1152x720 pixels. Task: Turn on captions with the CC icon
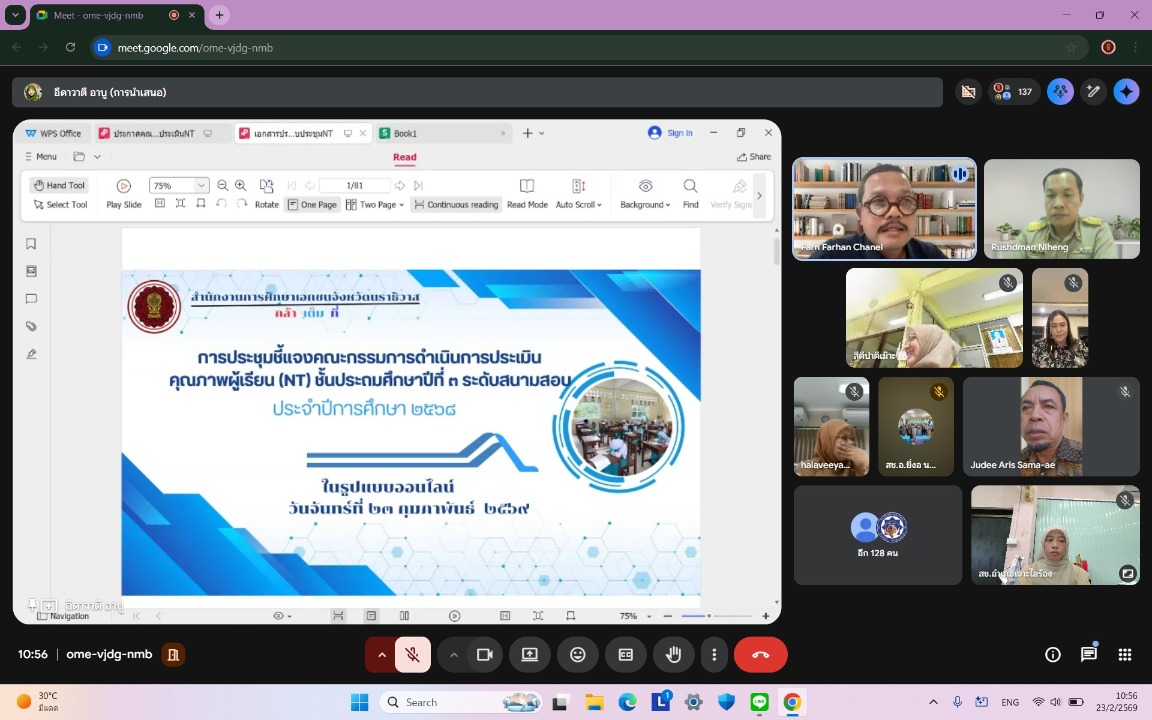[x=625, y=655]
